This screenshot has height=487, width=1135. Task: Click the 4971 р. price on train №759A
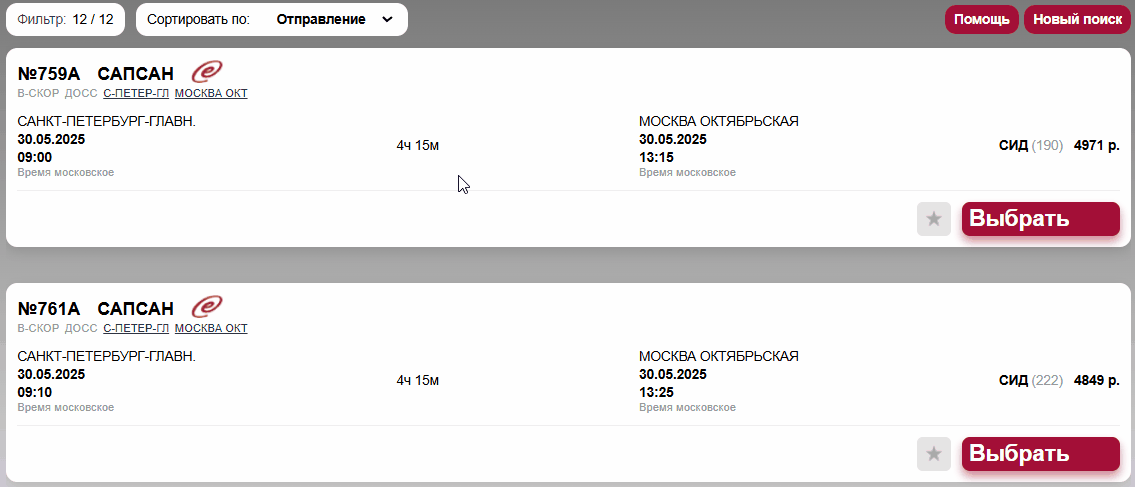tap(1097, 145)
